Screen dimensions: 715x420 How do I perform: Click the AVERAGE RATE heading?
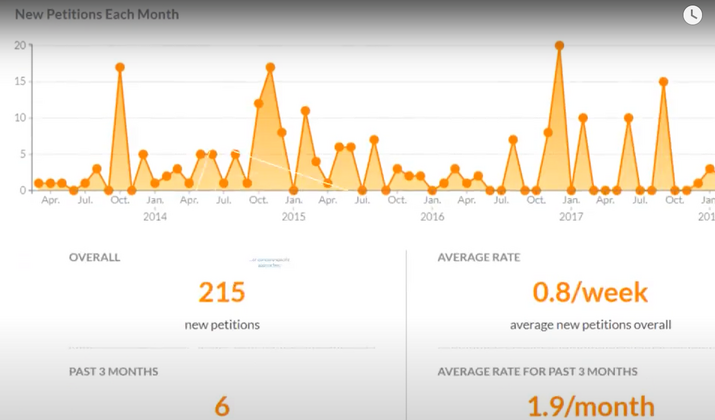(479, 257)
